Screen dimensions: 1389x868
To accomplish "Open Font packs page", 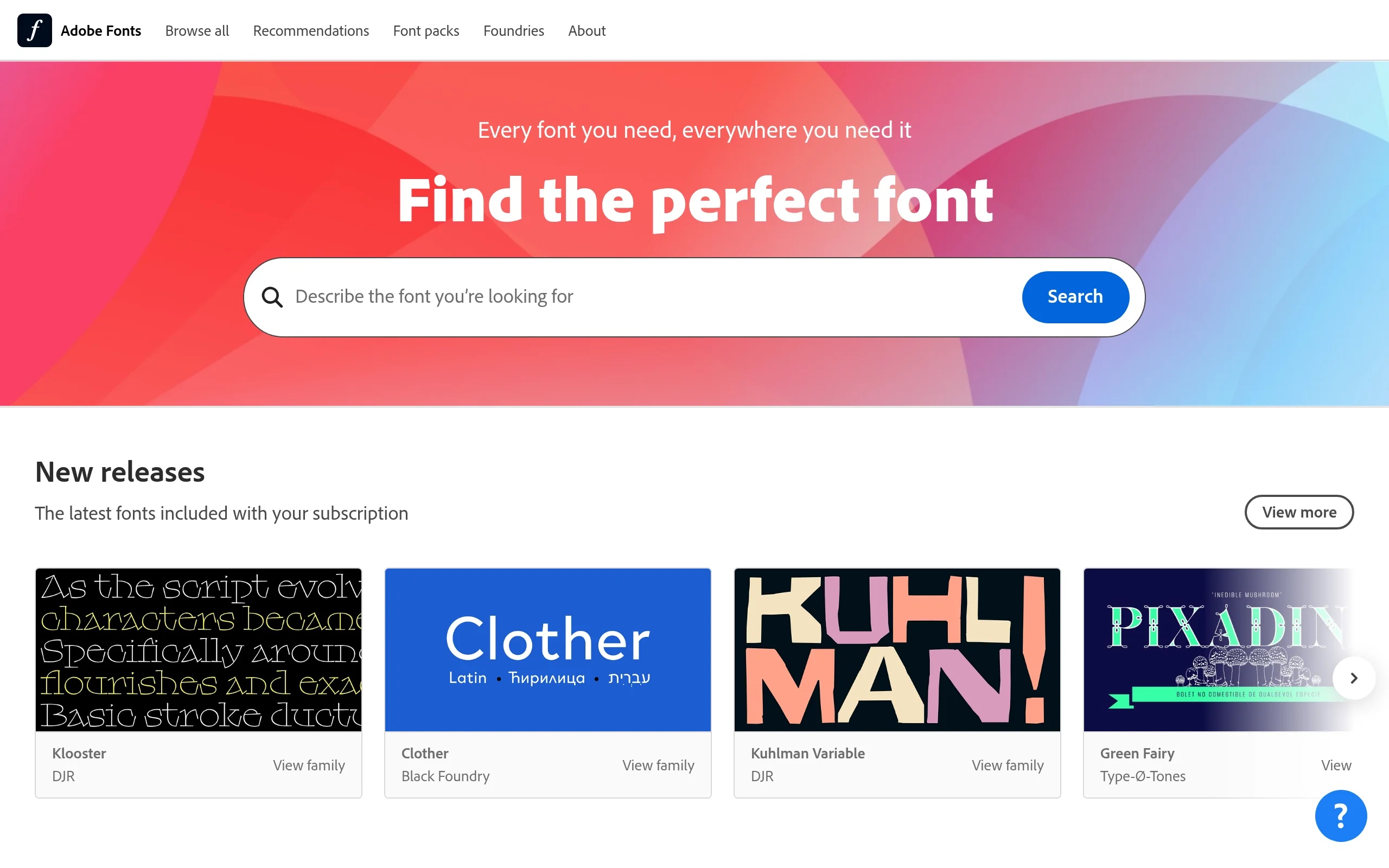I will pos(426,30).
